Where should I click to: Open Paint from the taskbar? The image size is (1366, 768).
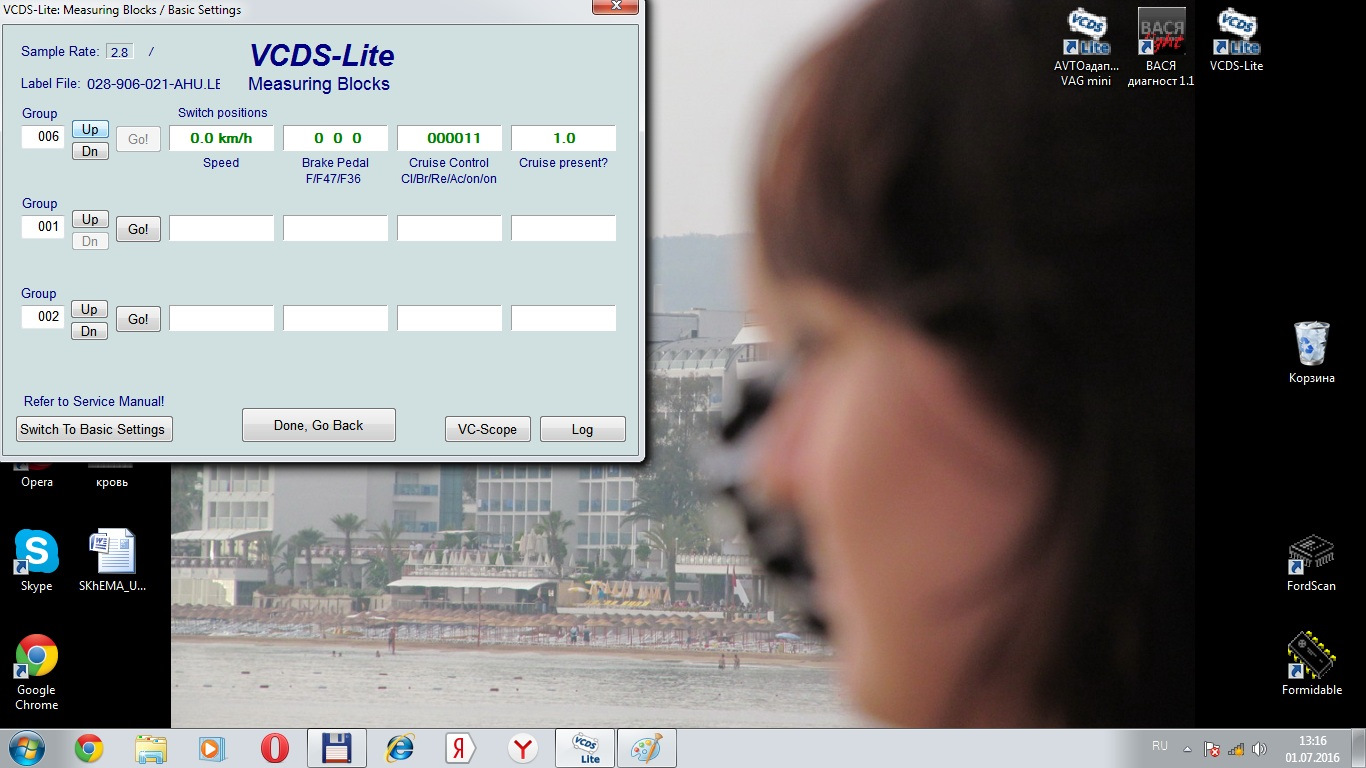point(647,748)
